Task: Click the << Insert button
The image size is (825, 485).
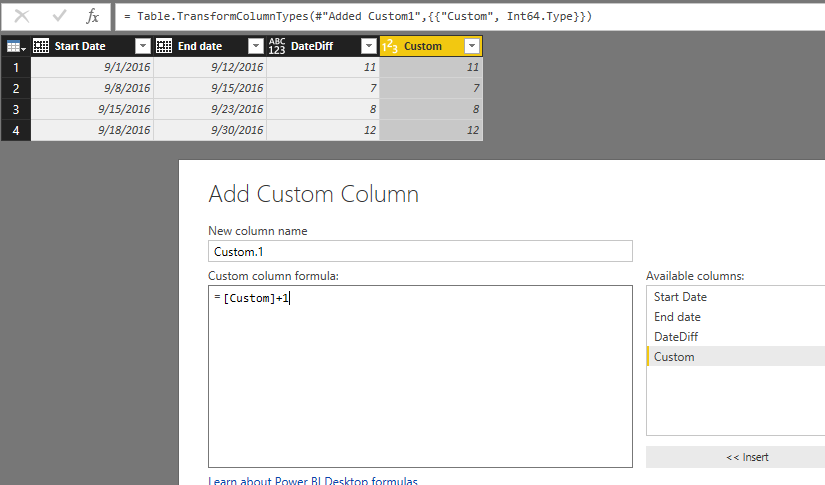Action: point(747,457)
